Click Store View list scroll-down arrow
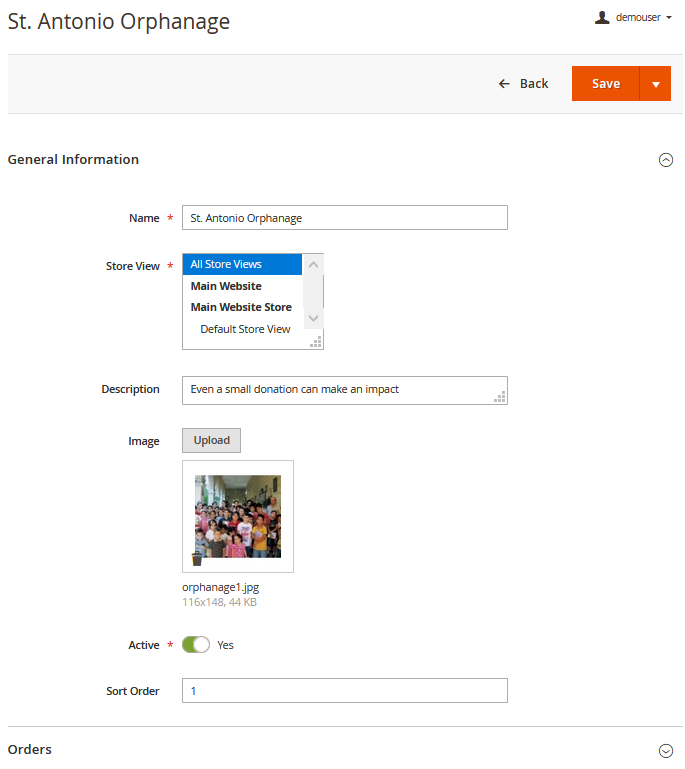The width and height of the screenshot is (685, 769). coord(313,318)
